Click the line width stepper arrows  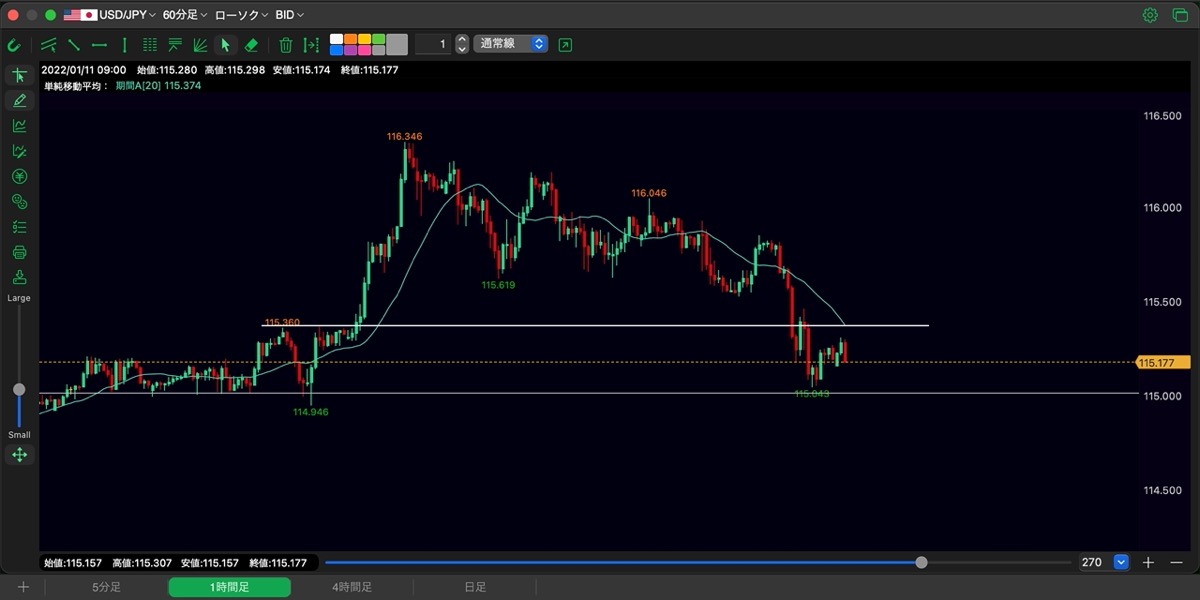(x=461, y=44)
